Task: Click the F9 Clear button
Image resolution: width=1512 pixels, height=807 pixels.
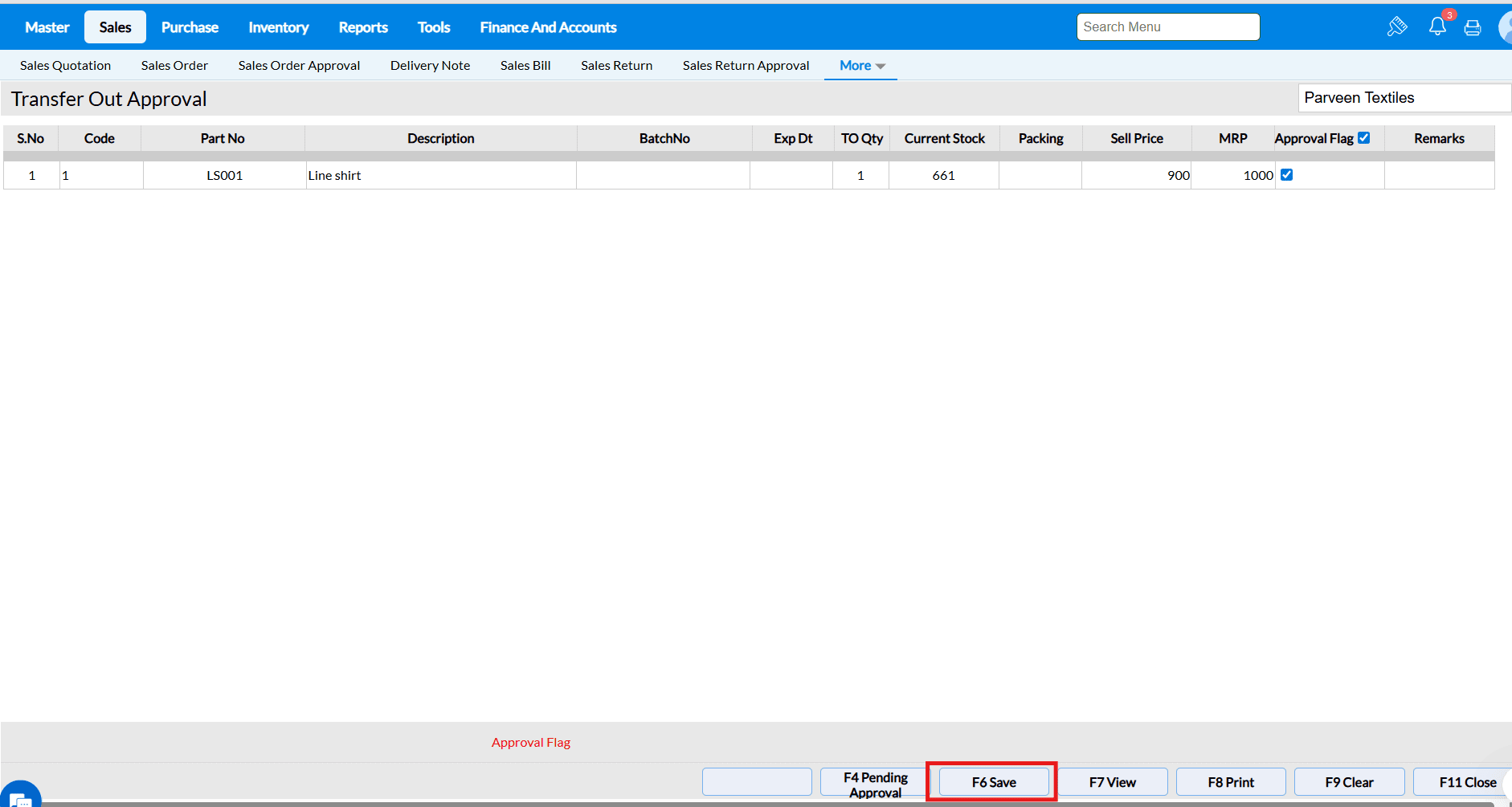Action: coord(1349,782)
